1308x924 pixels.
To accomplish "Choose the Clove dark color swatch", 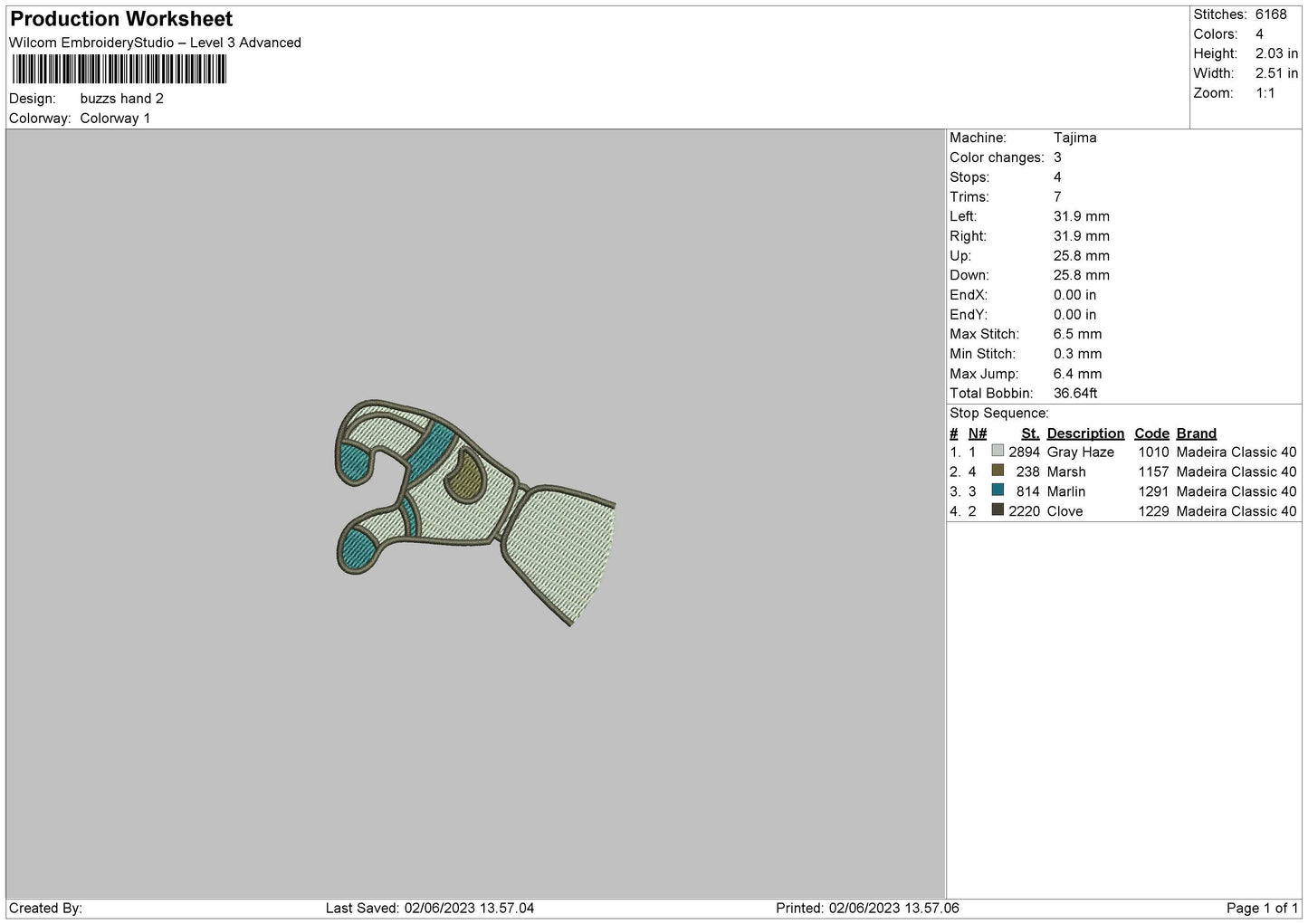I will pos(998,510).
